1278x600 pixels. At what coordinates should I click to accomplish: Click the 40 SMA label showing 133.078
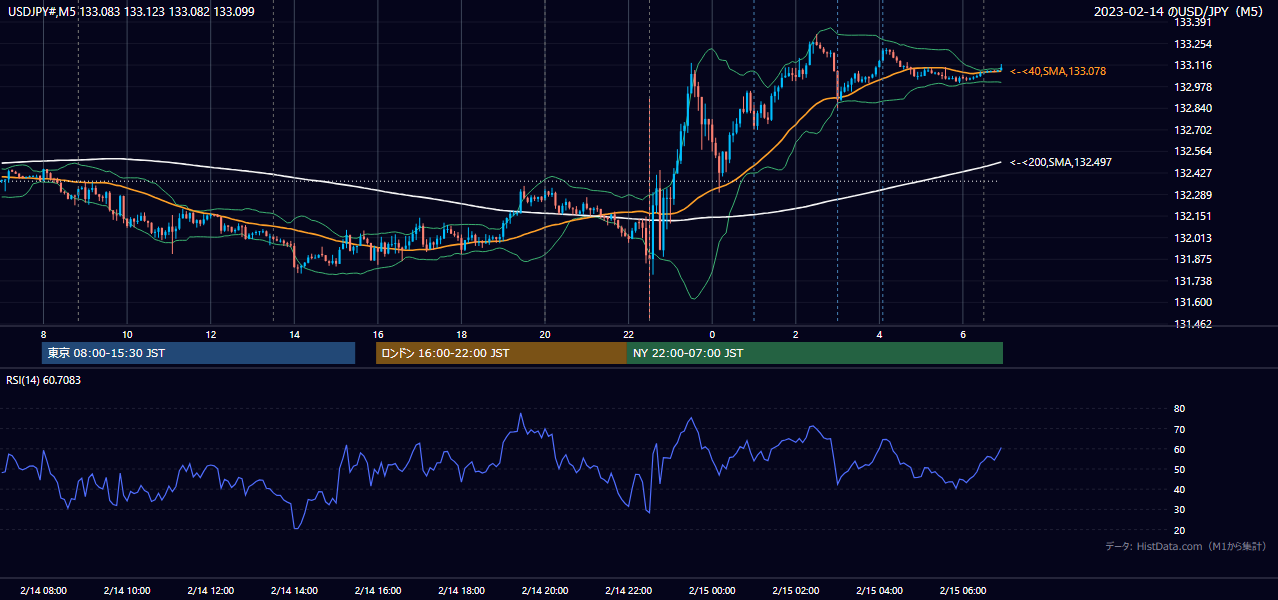(x=1058, y=71)
